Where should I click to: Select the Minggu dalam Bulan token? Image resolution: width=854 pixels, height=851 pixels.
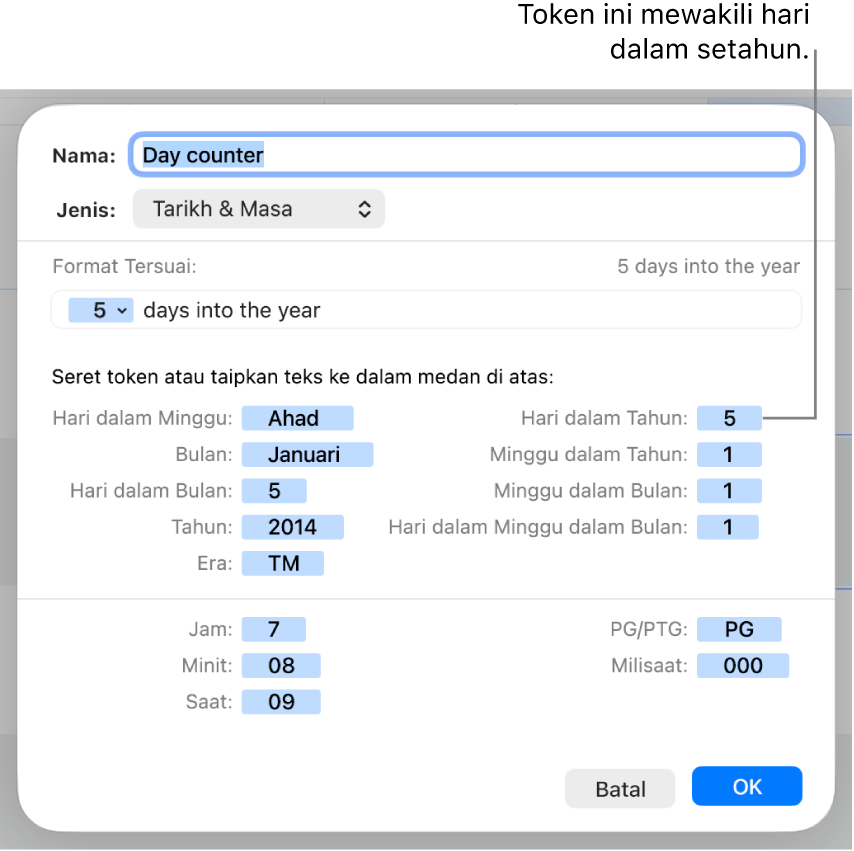[729, 491]
